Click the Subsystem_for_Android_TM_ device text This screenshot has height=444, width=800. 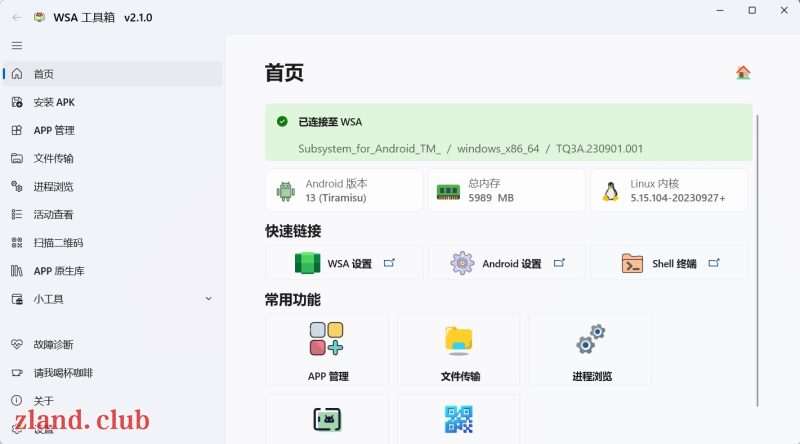369,149
